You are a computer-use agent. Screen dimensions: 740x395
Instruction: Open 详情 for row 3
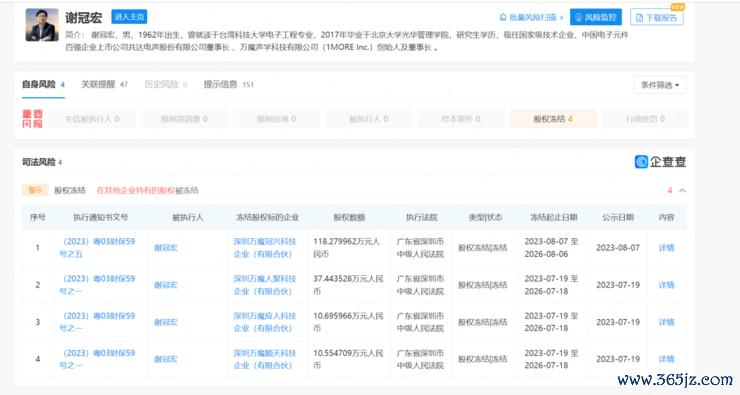[666, 322]
